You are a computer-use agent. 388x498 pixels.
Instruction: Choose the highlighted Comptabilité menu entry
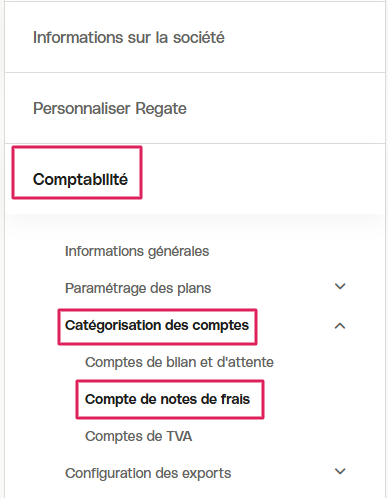point(80,179)
